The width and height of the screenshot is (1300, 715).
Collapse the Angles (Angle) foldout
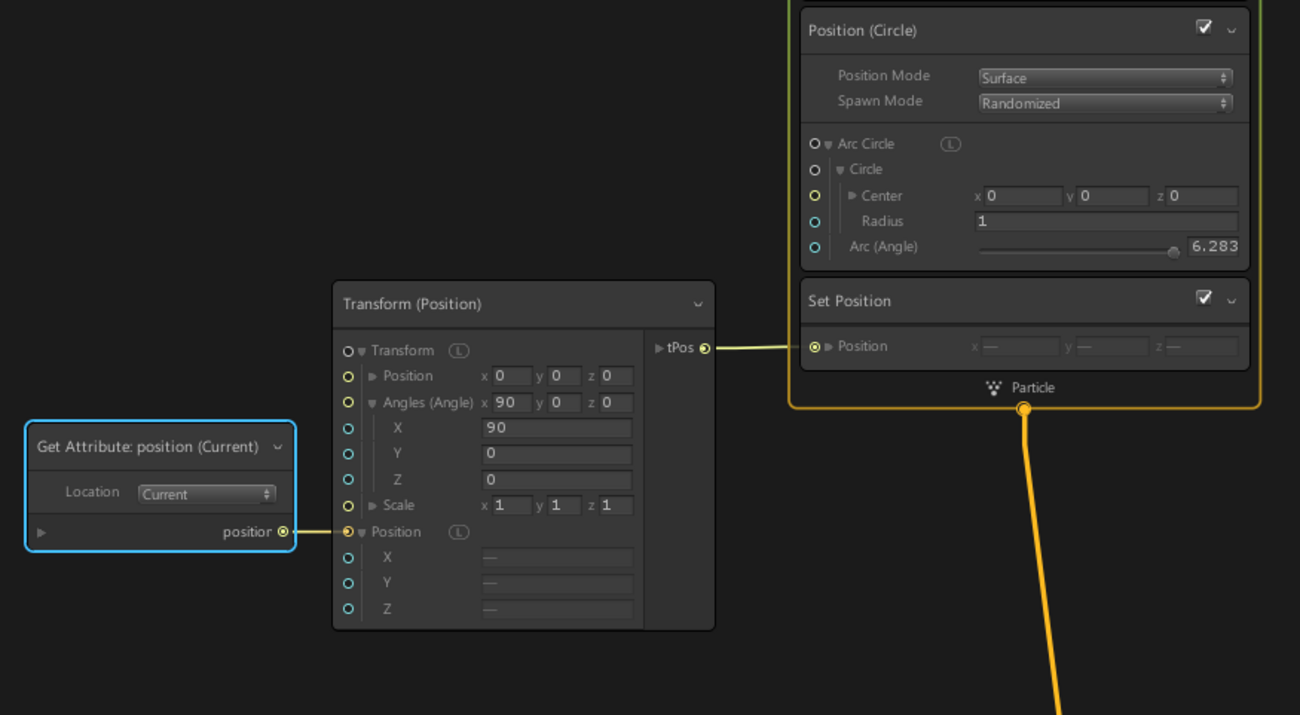pyautogui.click(x=372, y=403)
